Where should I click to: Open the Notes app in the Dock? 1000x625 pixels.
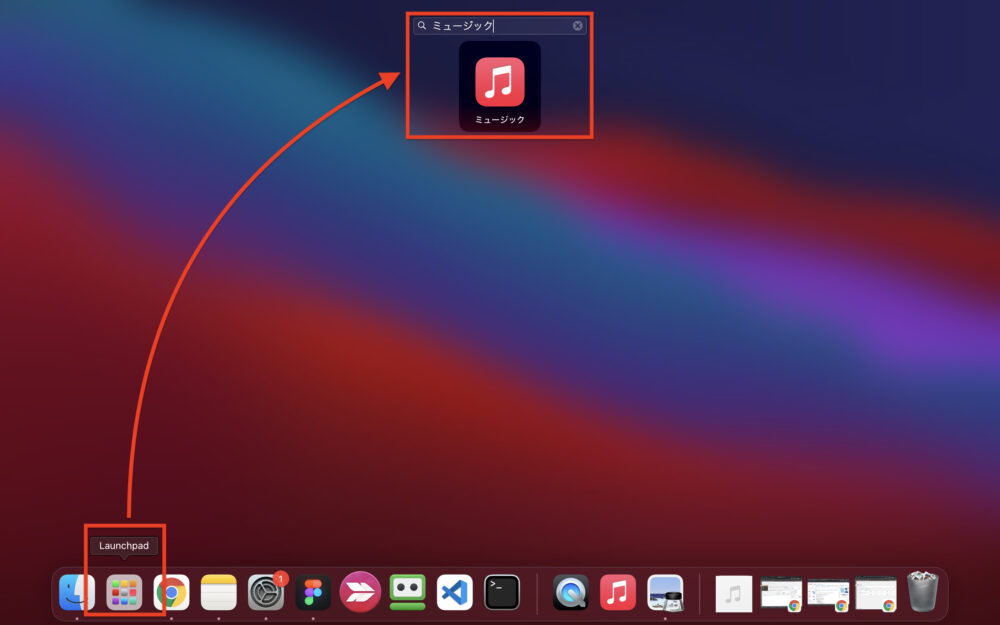click(x=219, y=592)
